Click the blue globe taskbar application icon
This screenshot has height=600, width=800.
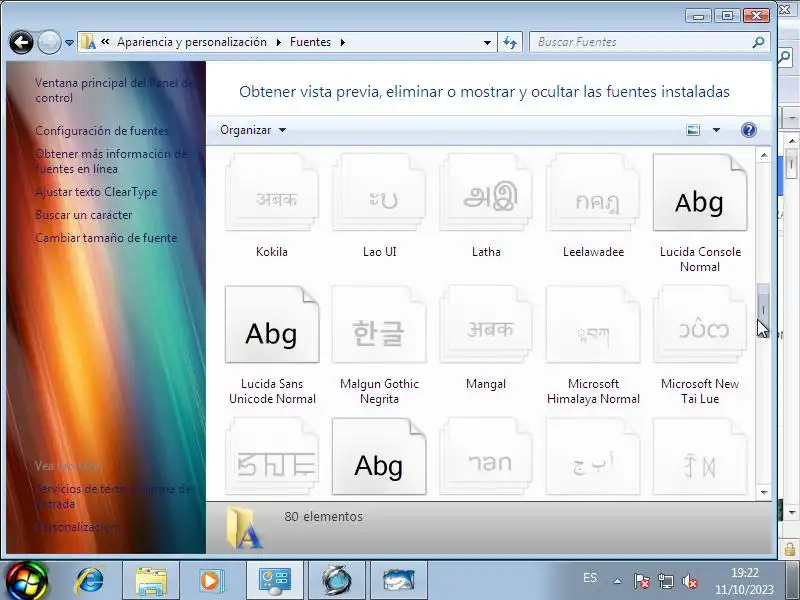337,581
